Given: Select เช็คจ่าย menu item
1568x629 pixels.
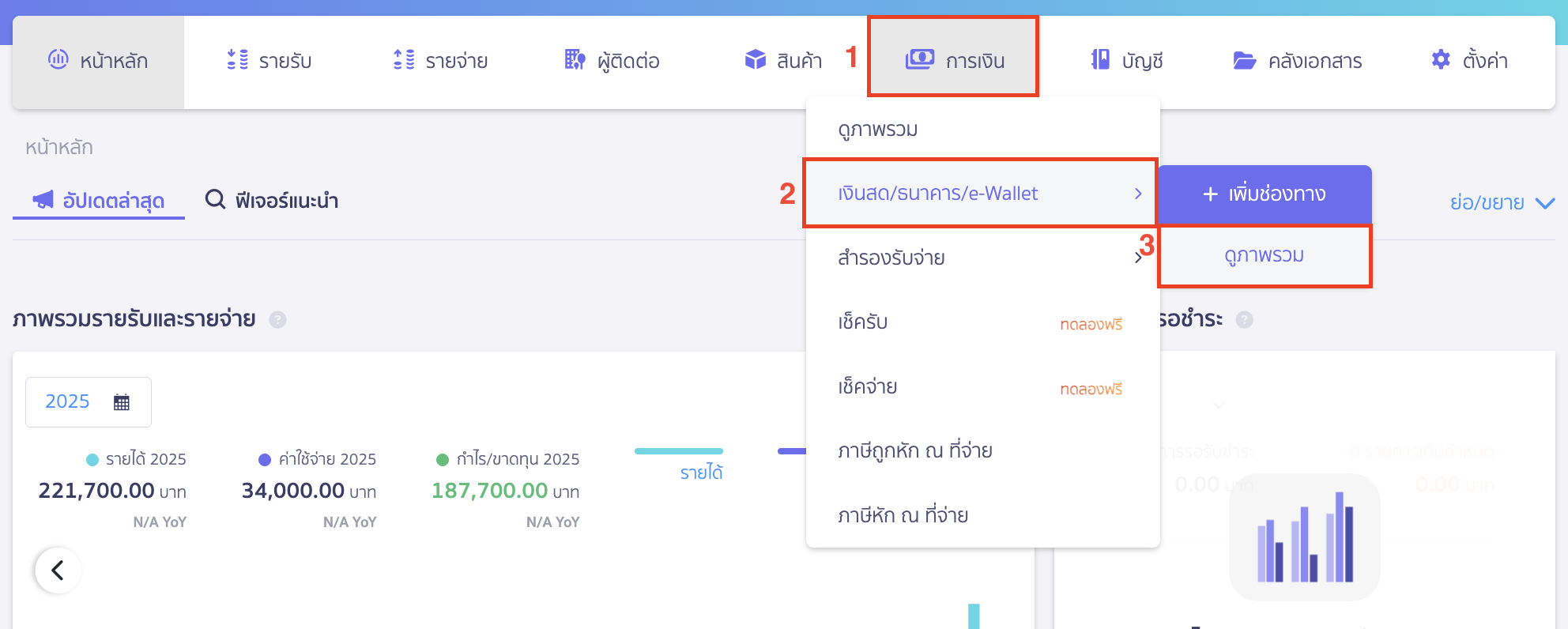Looking at the screenshot, I should [983, 387].
